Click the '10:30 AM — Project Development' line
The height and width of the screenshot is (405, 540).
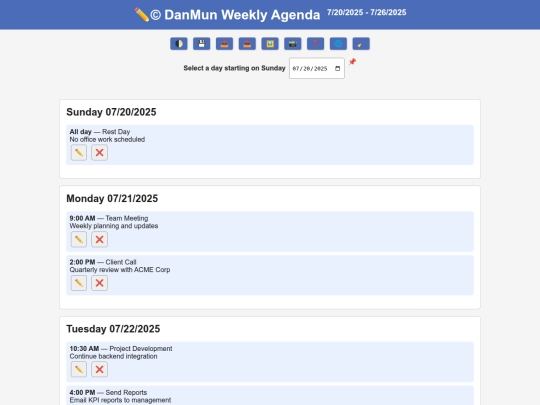click(x=121, y=349)
